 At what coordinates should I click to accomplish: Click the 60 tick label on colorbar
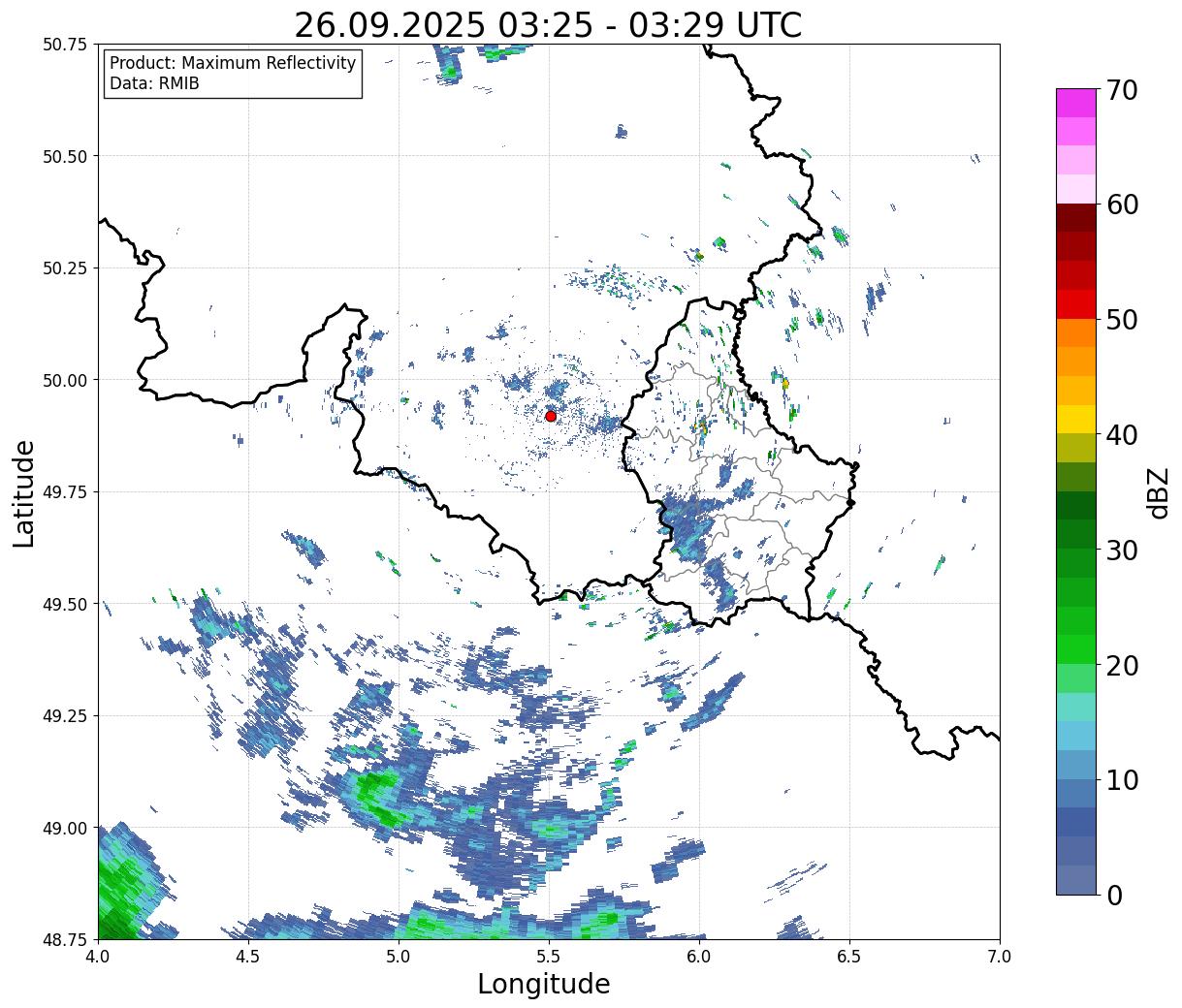[1122, 205]
